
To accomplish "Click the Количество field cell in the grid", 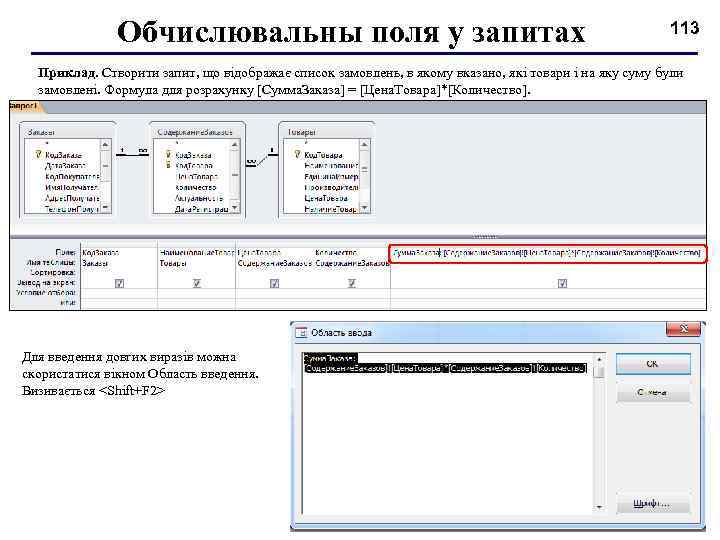I will [352, 253].
